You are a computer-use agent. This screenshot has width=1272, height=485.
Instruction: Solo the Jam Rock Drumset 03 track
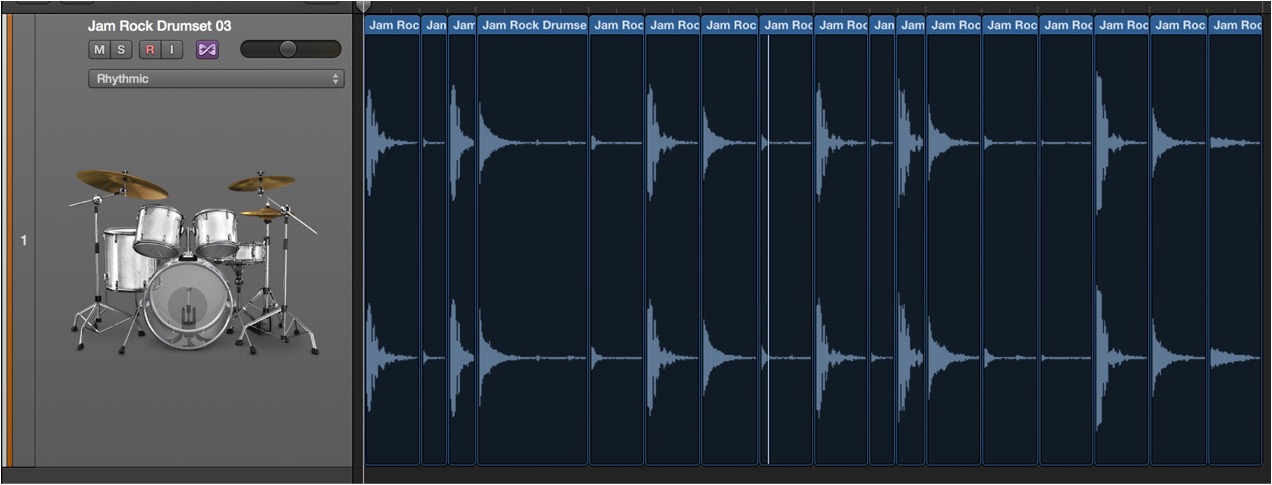(121, 49)
